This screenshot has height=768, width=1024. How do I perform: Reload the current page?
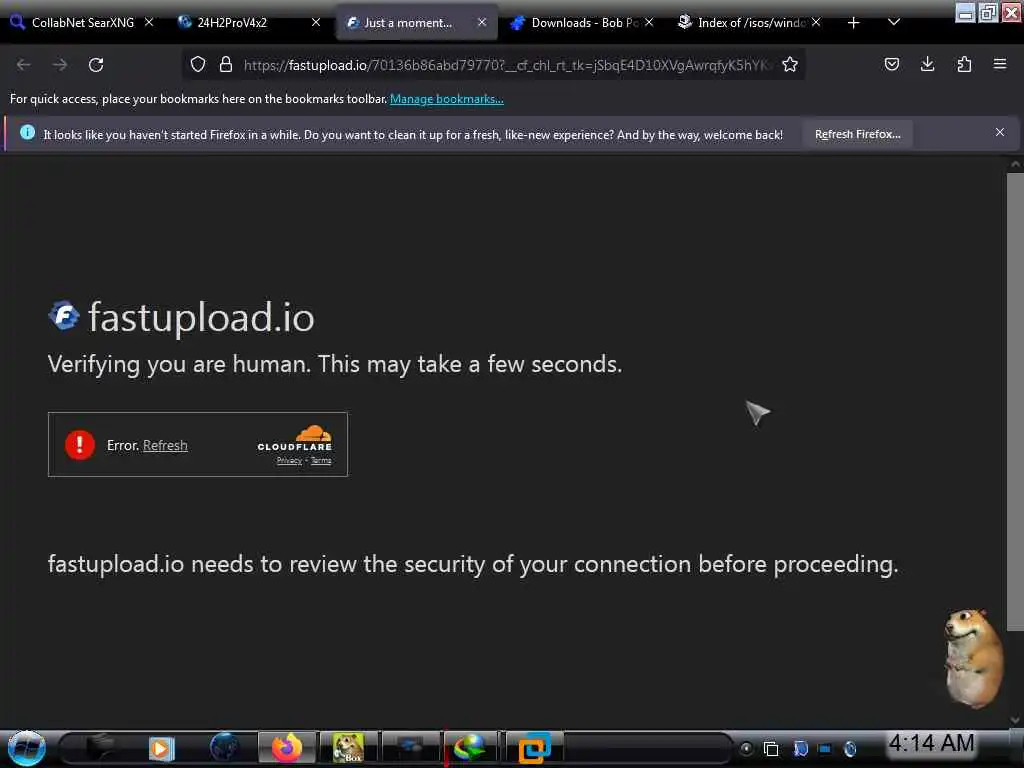click(x=96, y=65)
